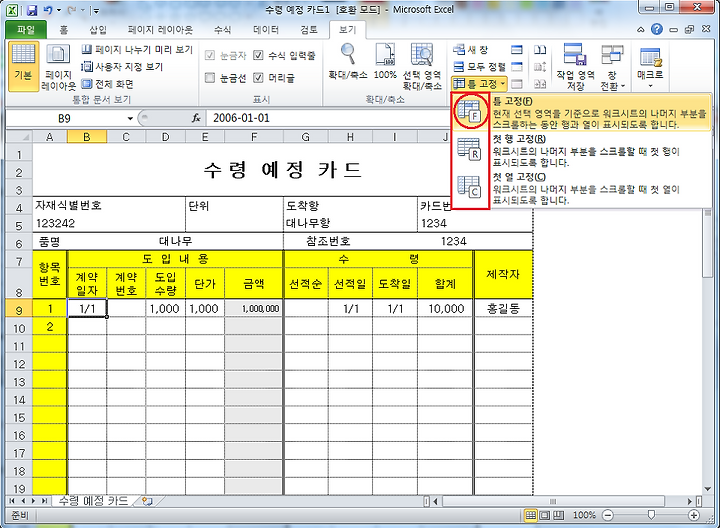Insert a new worksheet tab icon
The width and height of the screenshot is (720, 528).
tap(147, 501)
